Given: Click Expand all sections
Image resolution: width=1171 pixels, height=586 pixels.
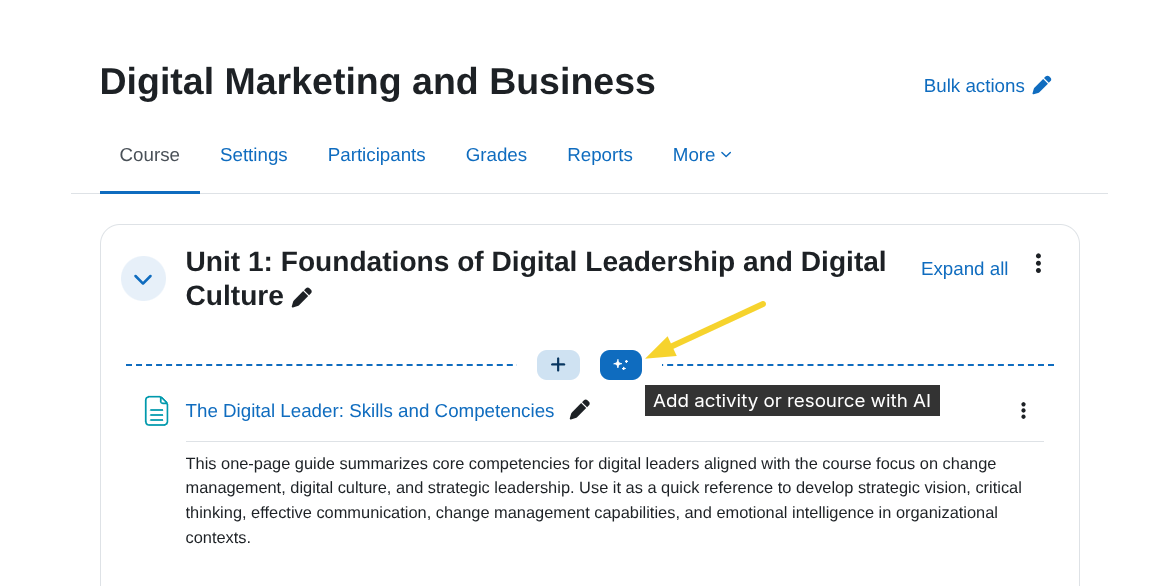Looking at the screenshot, I should pyautogui.click(x=964, y=269).
